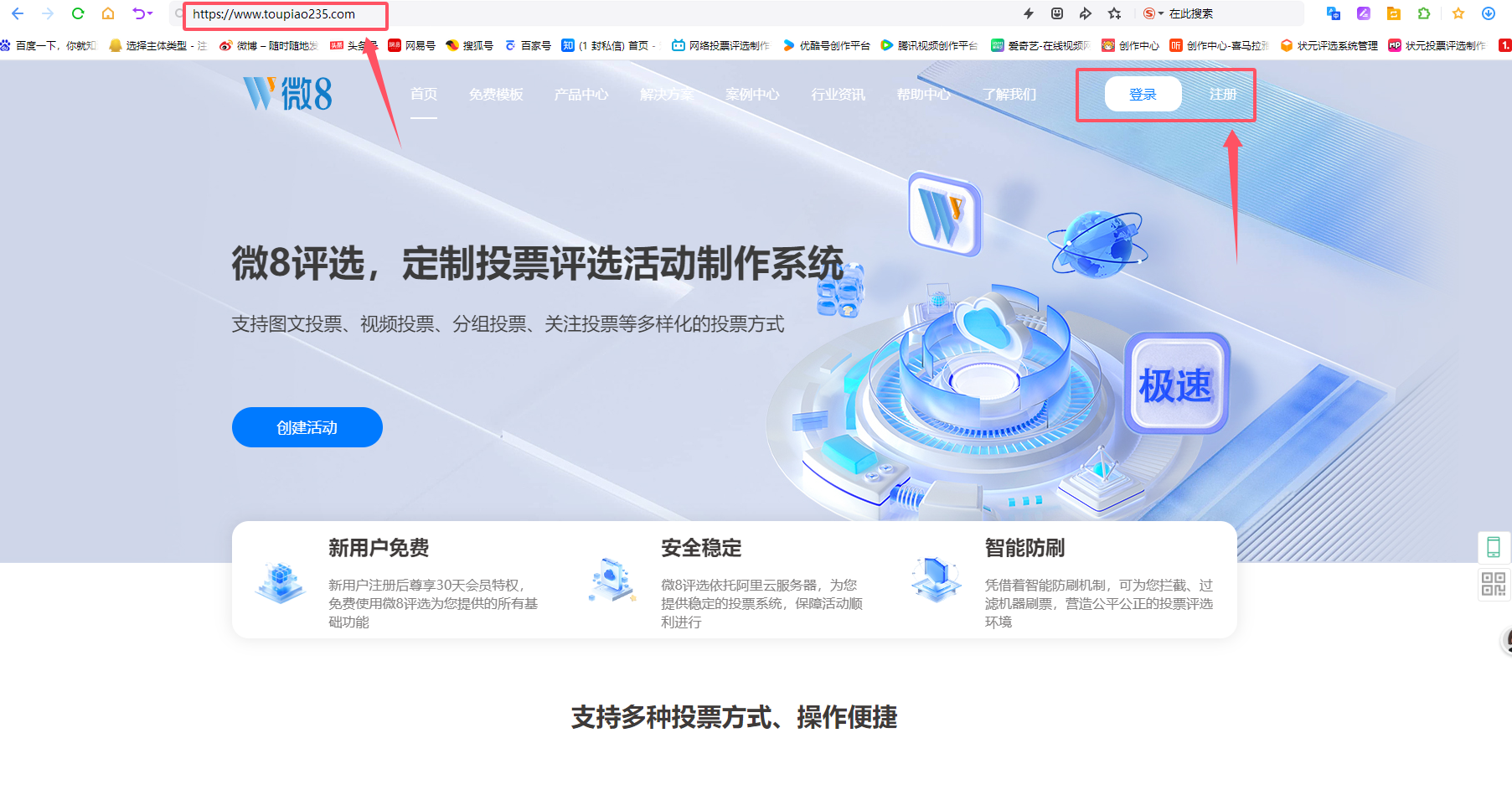Open the 解决方案 menu item
This screenshot has width=1512, height=790.
coord(667,94)
